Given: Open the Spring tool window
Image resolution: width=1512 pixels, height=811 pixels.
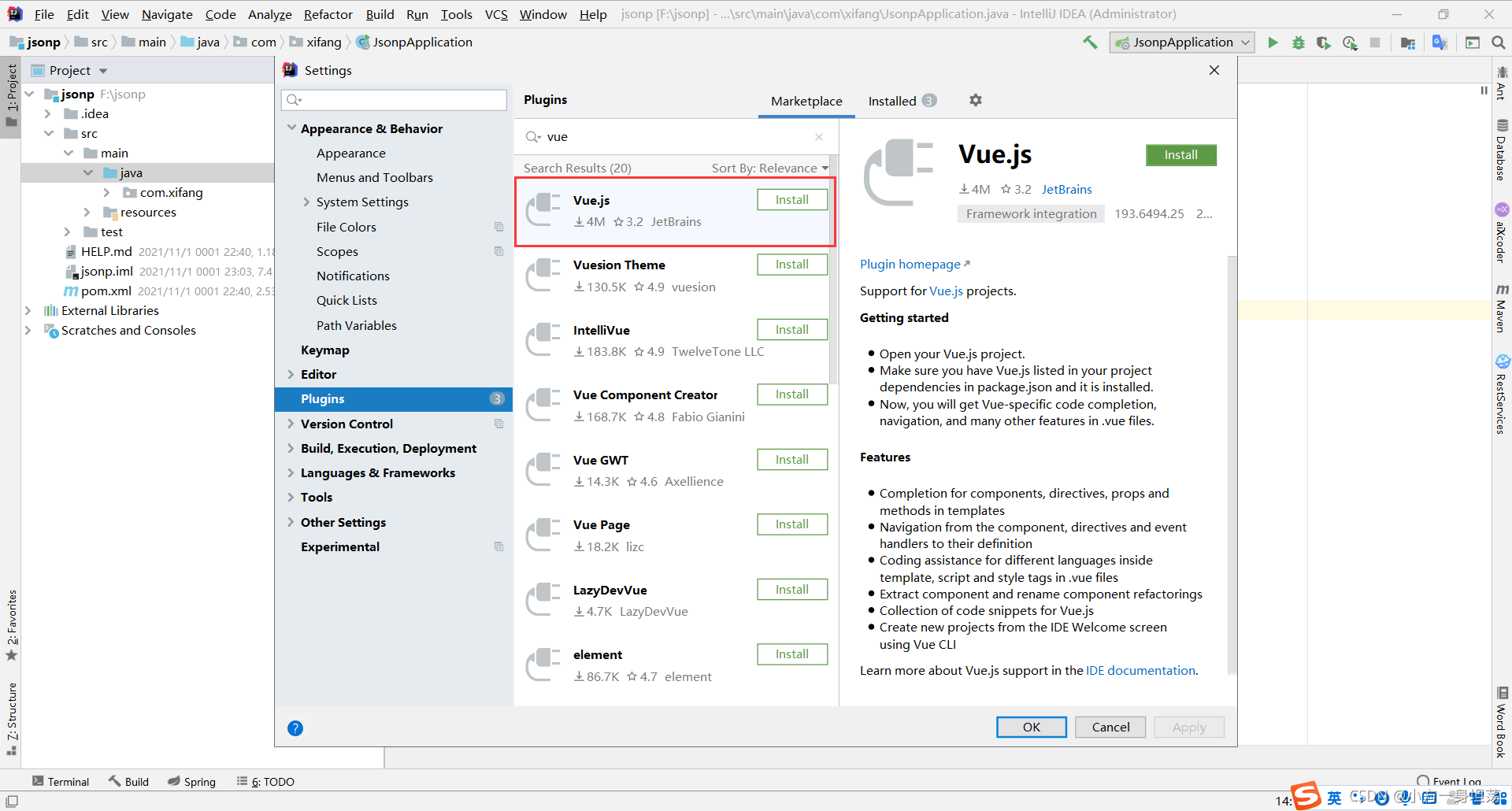Looking at the screenshot, I should point(191,782).
